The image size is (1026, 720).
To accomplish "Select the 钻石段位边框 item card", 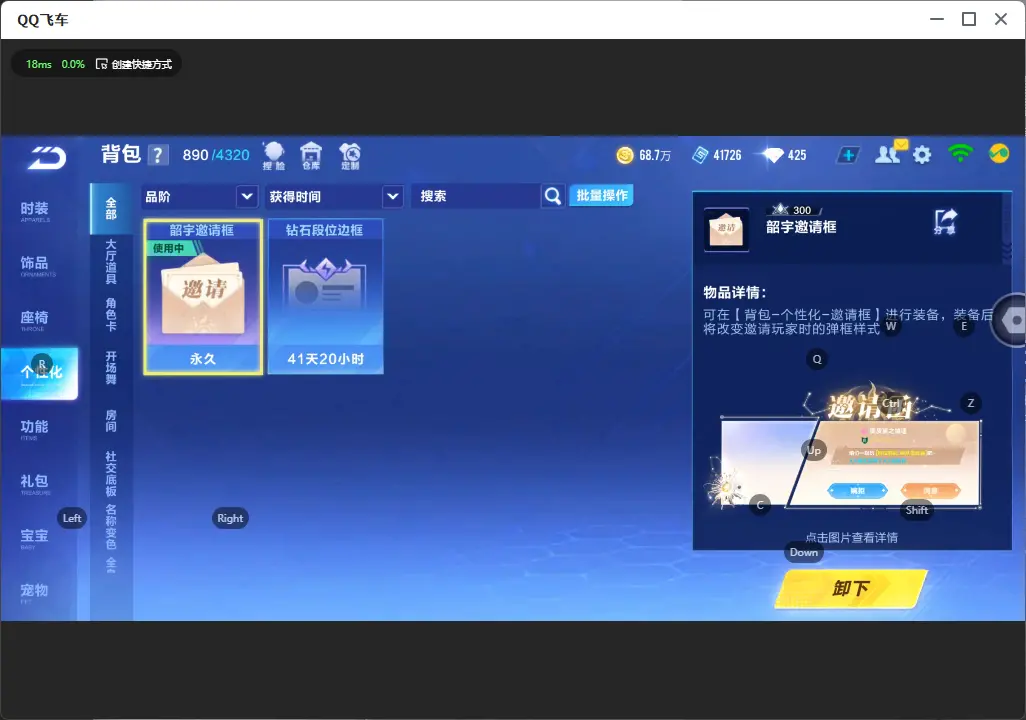I will 325,297.
